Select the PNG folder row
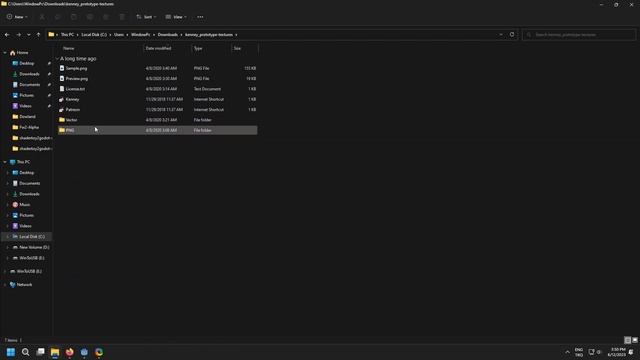The height and width of the screenshot is (360, 640). coord(158,130)
